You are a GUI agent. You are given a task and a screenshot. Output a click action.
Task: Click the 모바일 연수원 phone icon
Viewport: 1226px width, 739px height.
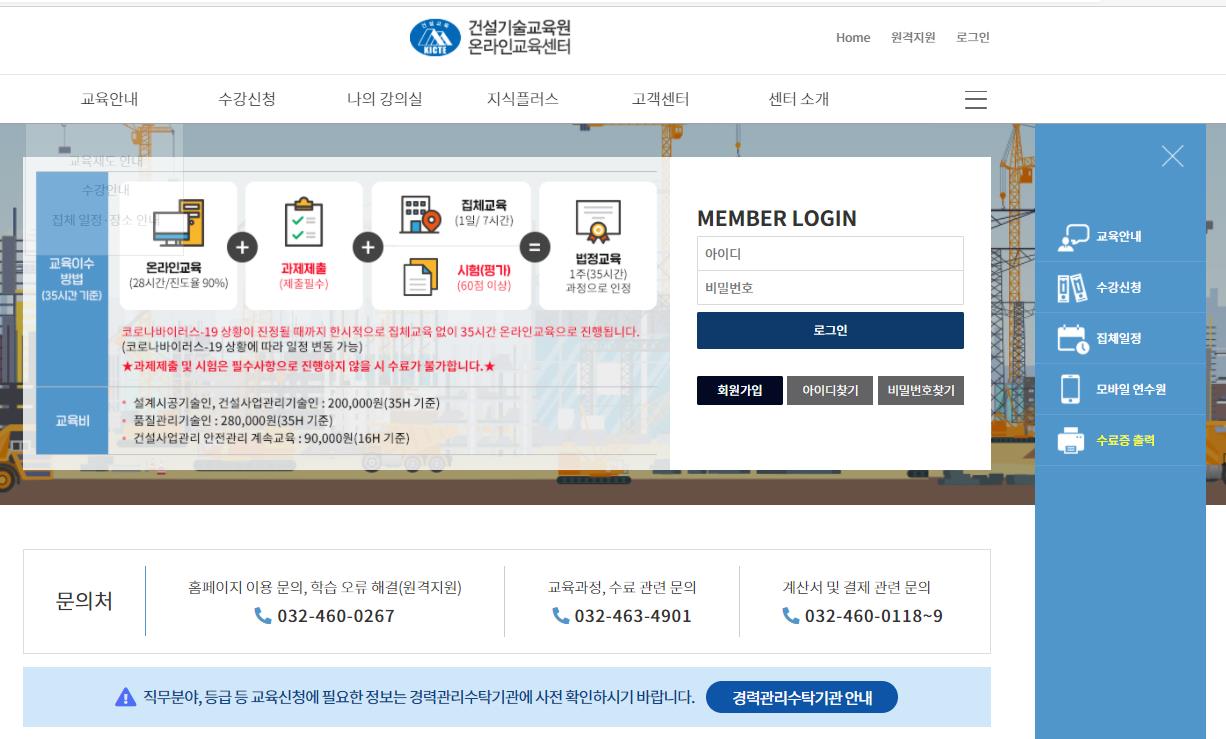pyautogui.click(x=1071, y=389)
